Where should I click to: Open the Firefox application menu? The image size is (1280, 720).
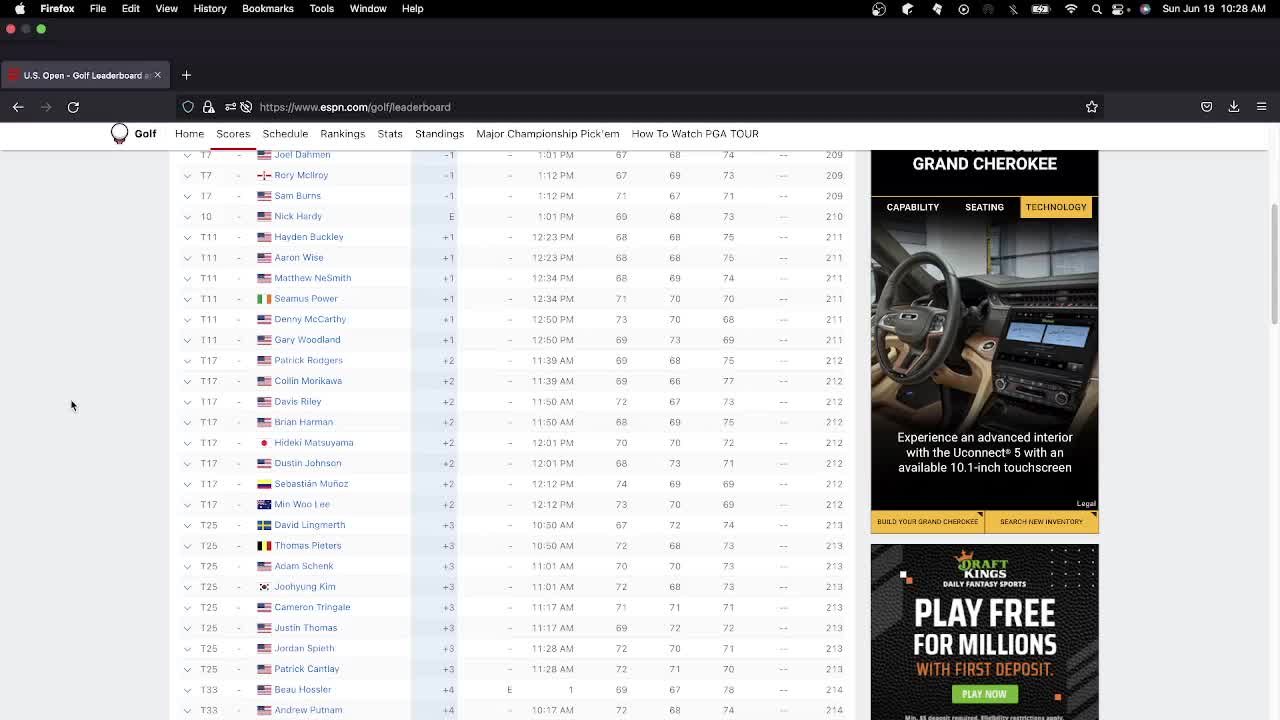(1261, 107)
